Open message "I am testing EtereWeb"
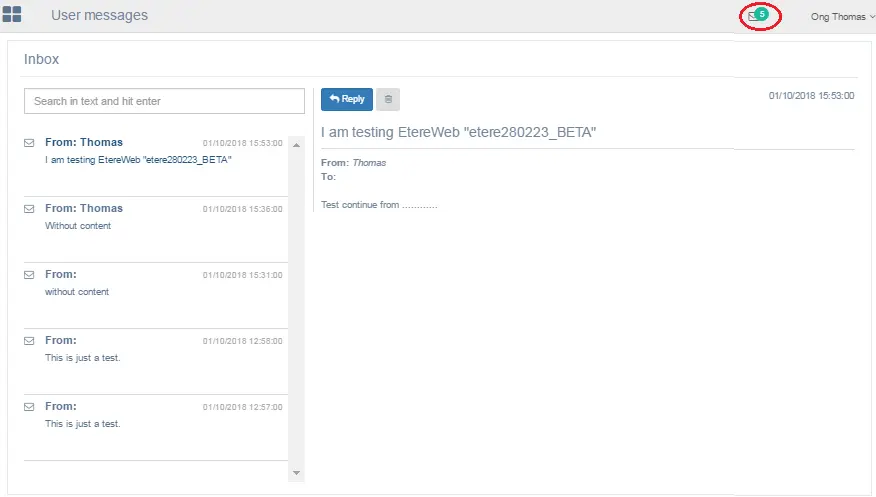Image resolution: width=876 pixels, height=497 pixels. pos(138,160)
